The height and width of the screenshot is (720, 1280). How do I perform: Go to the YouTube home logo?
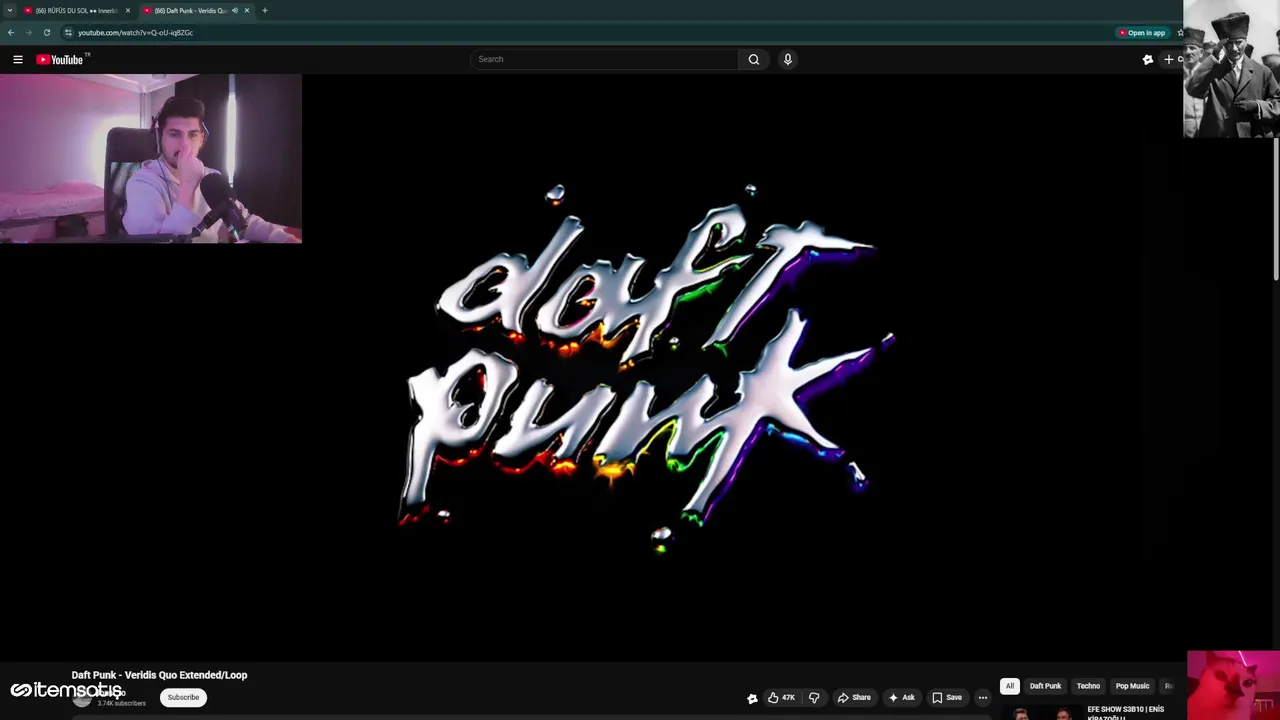tap(62, 60)
